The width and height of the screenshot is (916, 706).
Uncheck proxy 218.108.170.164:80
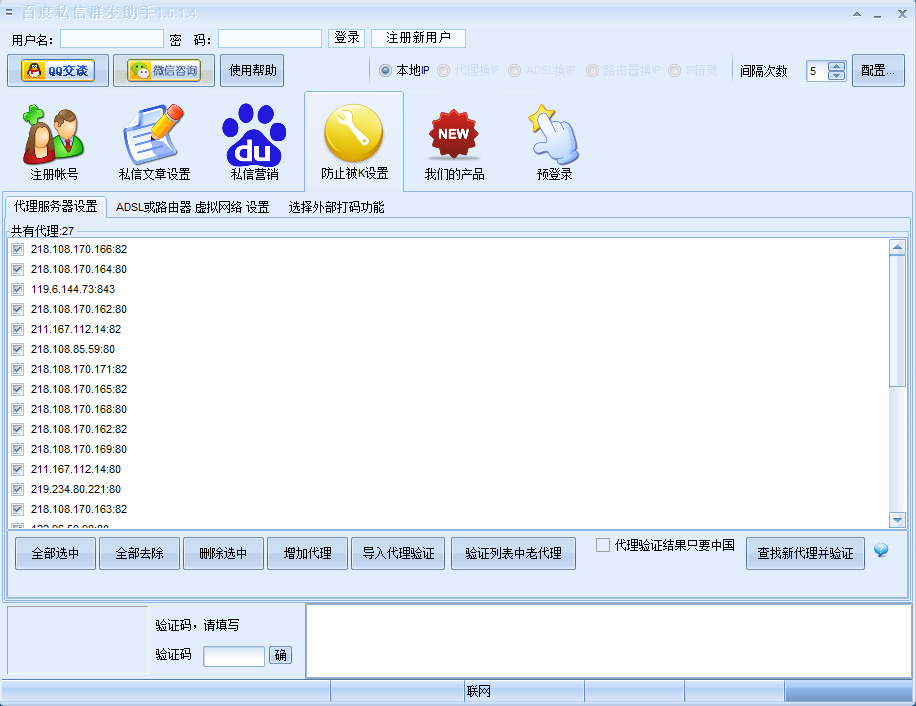tap(18, 269)
